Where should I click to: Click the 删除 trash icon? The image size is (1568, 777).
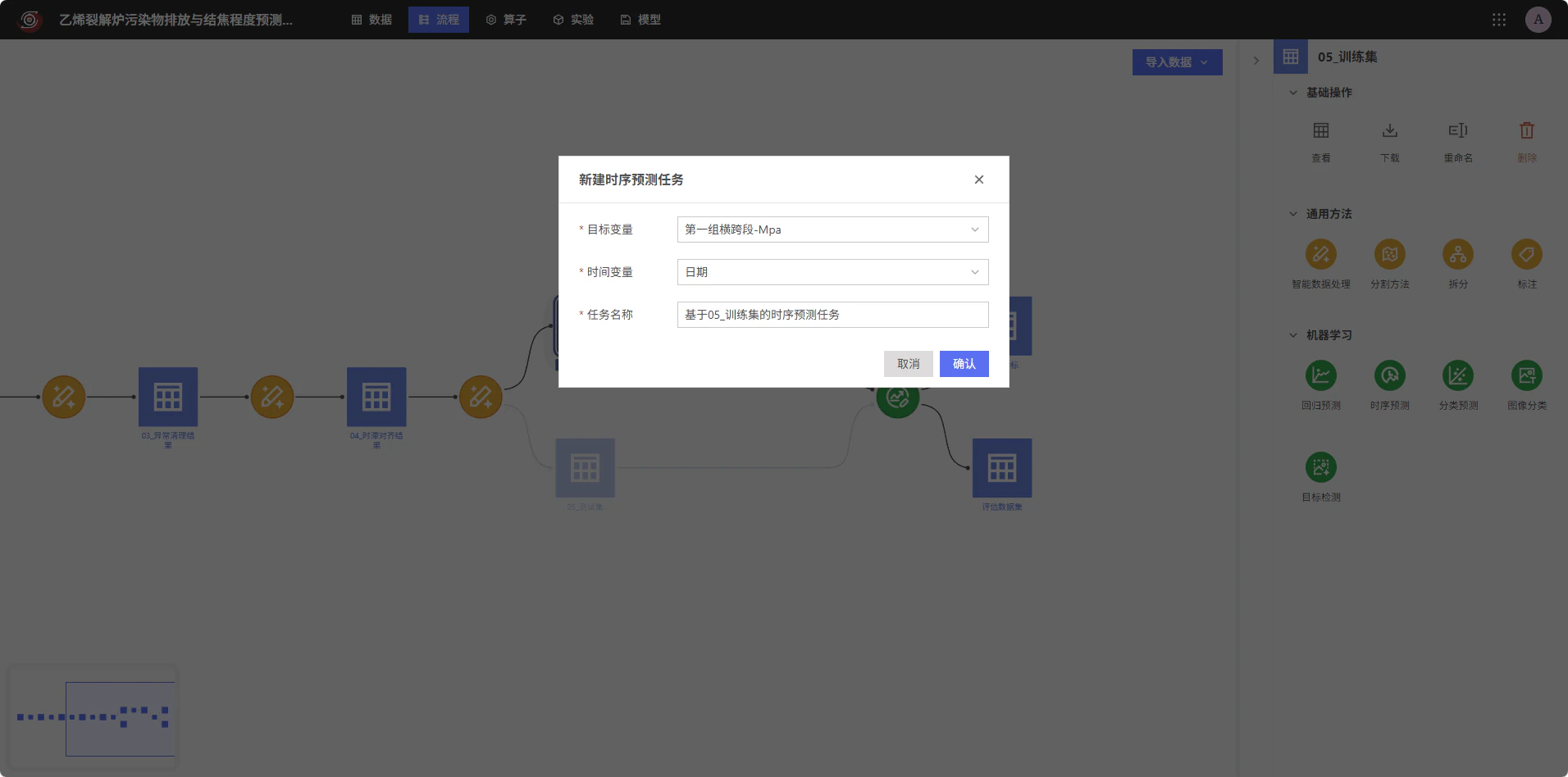pyautogui.click(x=1527, y=131)
